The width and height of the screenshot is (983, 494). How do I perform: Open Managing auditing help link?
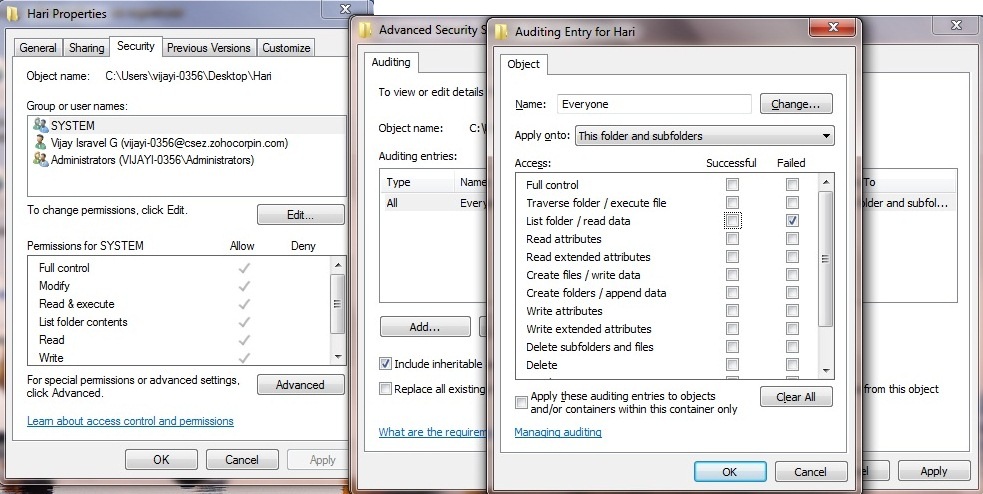pyautogui.click(x=558, y=432)
